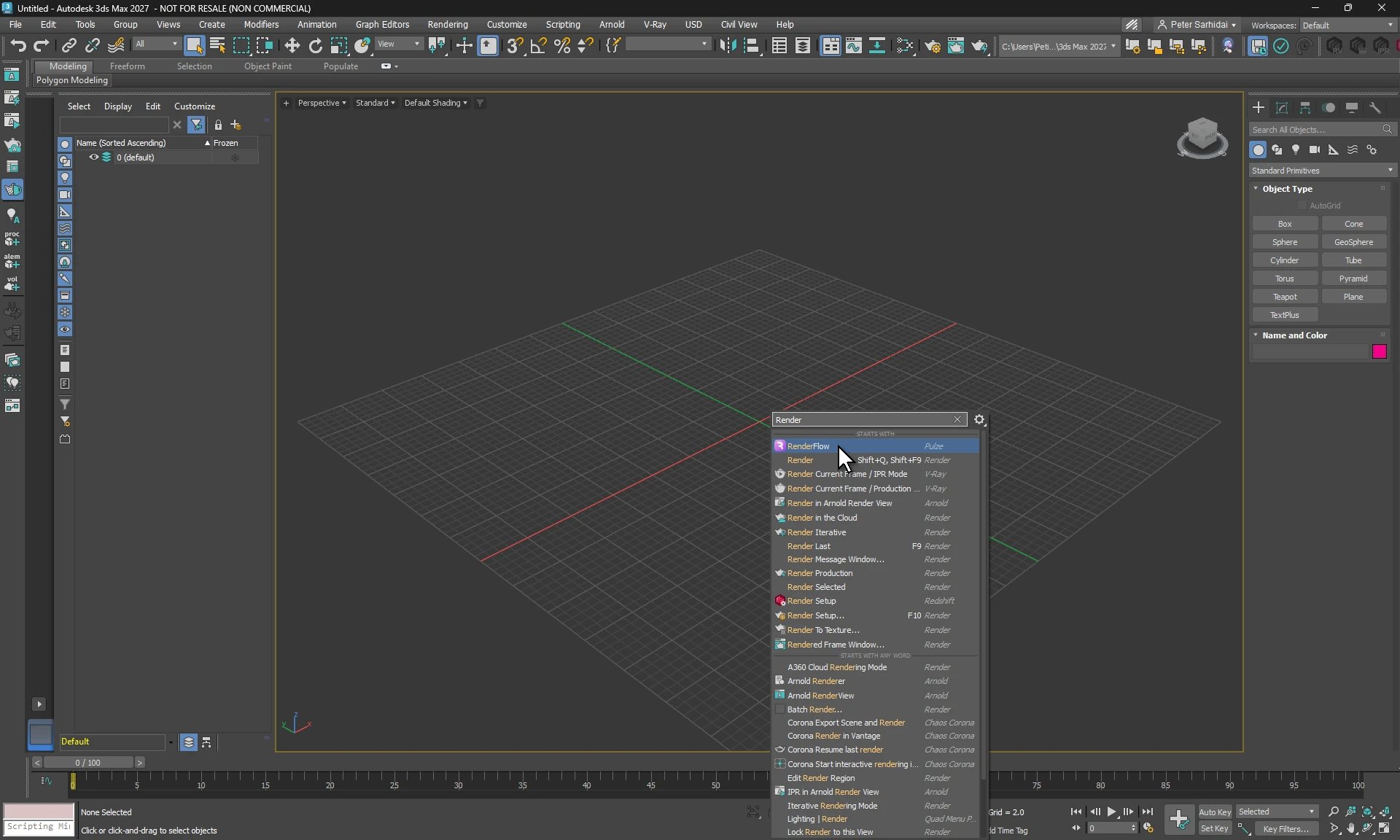The image size is (1400, 840).
Task: Click the Select Object arrow tool
Action: coord(194,46)
